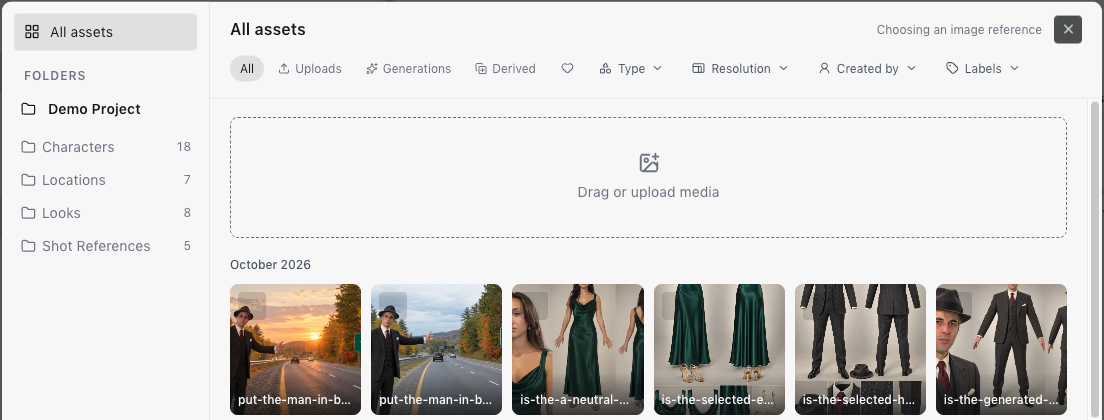Select the is-the-selected-e green skirt thumbnail
The image size is (1104, 420).
click(x=719, y=349)
